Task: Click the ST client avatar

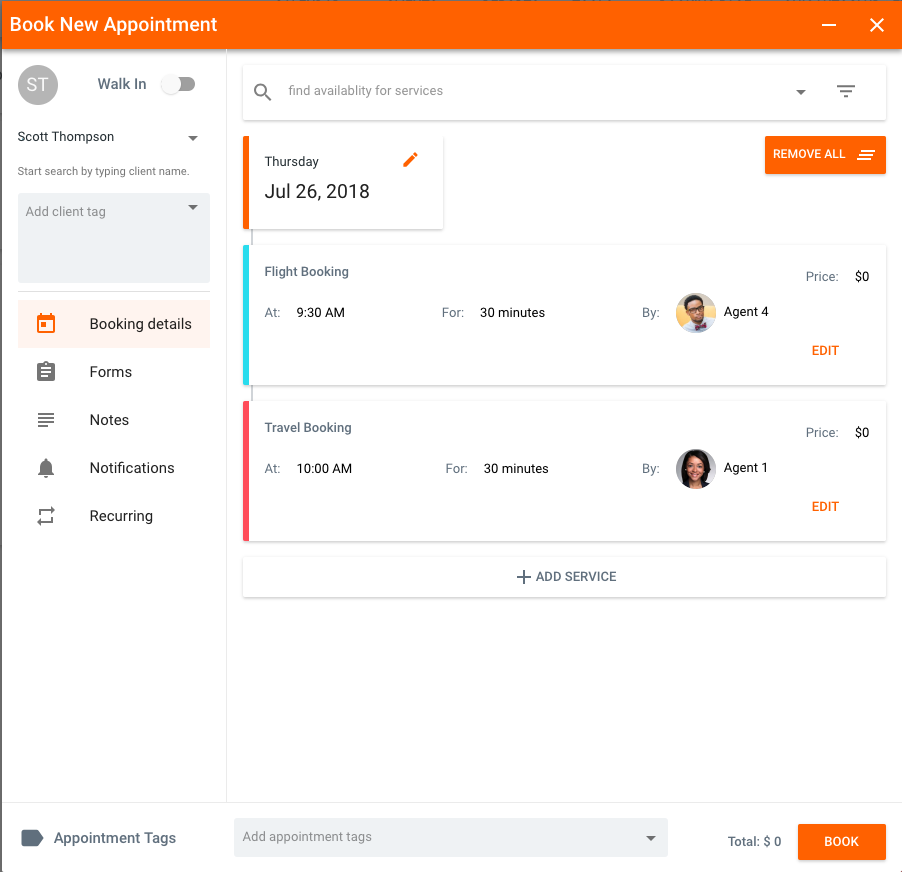Action: [x=38, y=85]
